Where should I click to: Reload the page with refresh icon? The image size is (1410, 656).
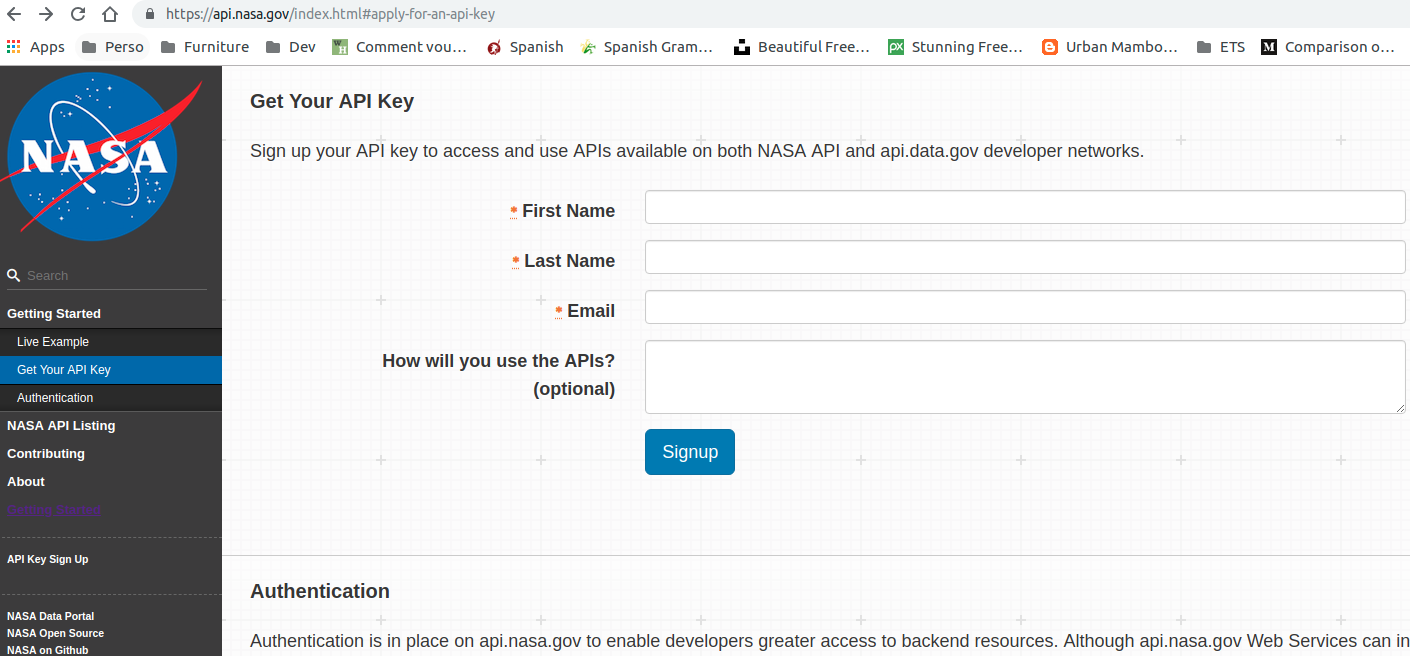click(77, 14)
